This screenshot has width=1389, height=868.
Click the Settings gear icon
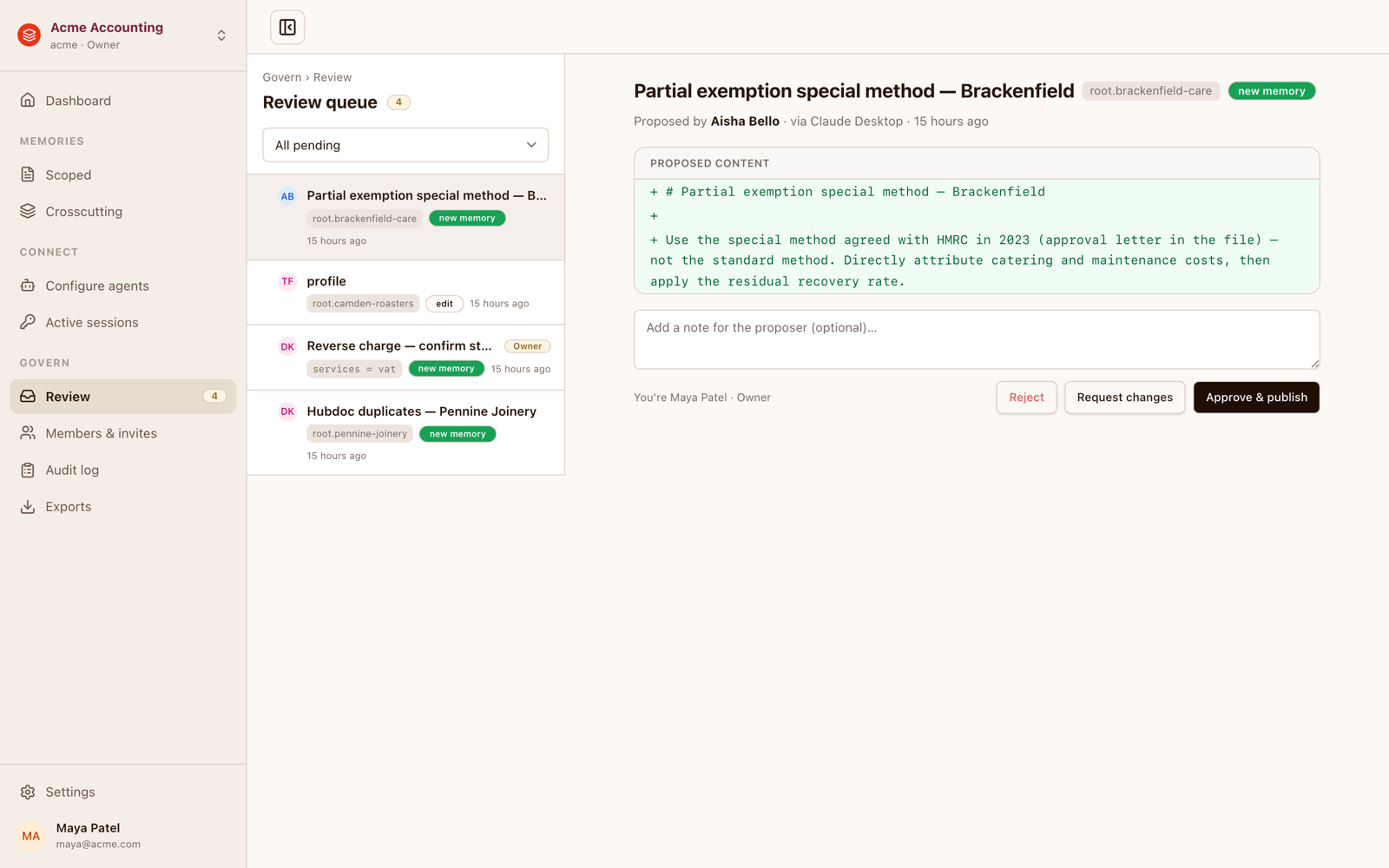tap(28, 792)
